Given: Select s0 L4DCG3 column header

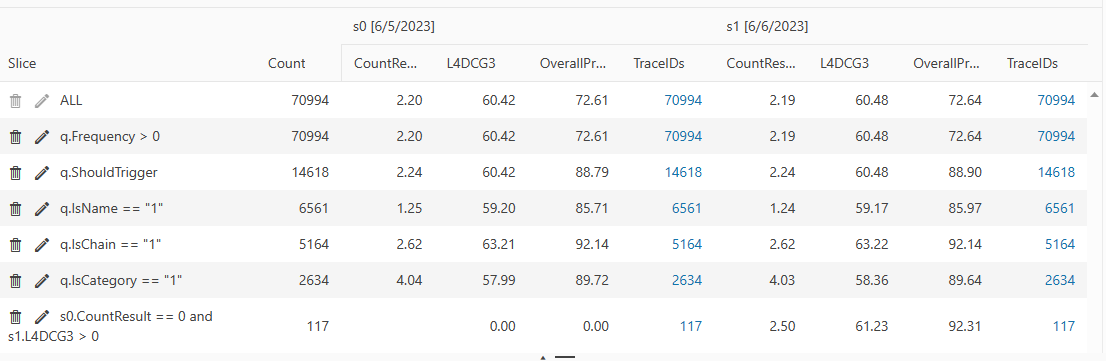Looking at the screenshot, I should point(471,64).
